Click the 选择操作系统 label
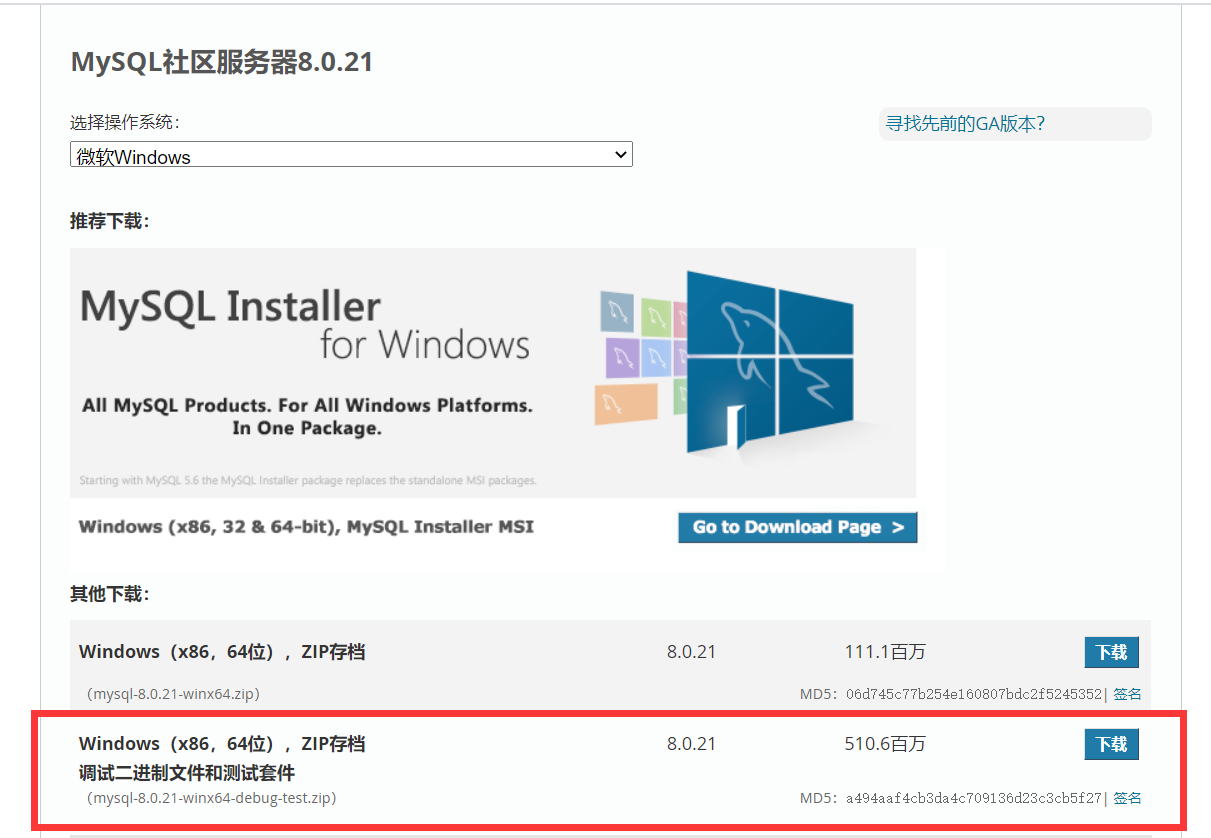Screen dimensions: 1211x838 pyautogui.click(x=125, y=123)
